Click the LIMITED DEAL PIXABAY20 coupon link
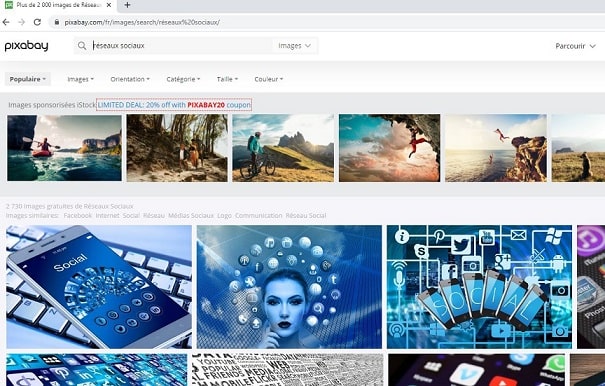This screenshot has width=605, height=386. 174,105
